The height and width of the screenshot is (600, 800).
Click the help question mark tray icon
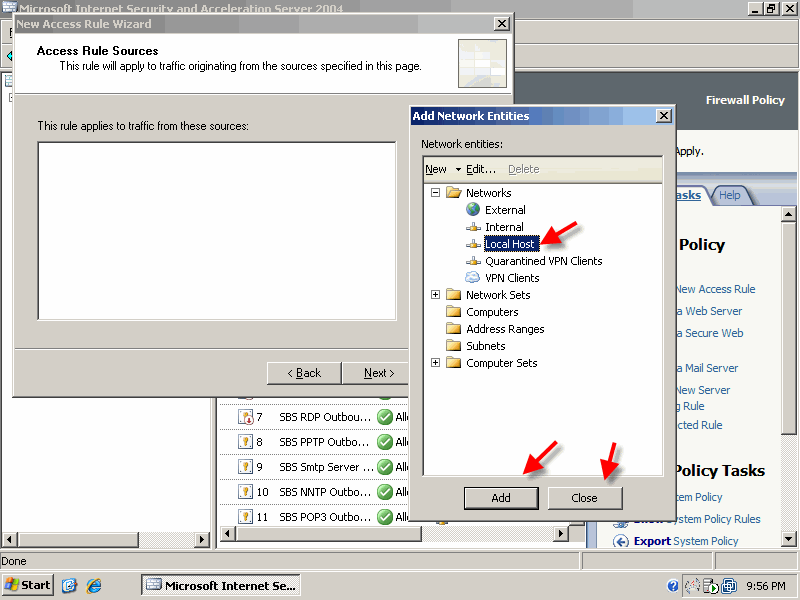click(x=672, y=586)
